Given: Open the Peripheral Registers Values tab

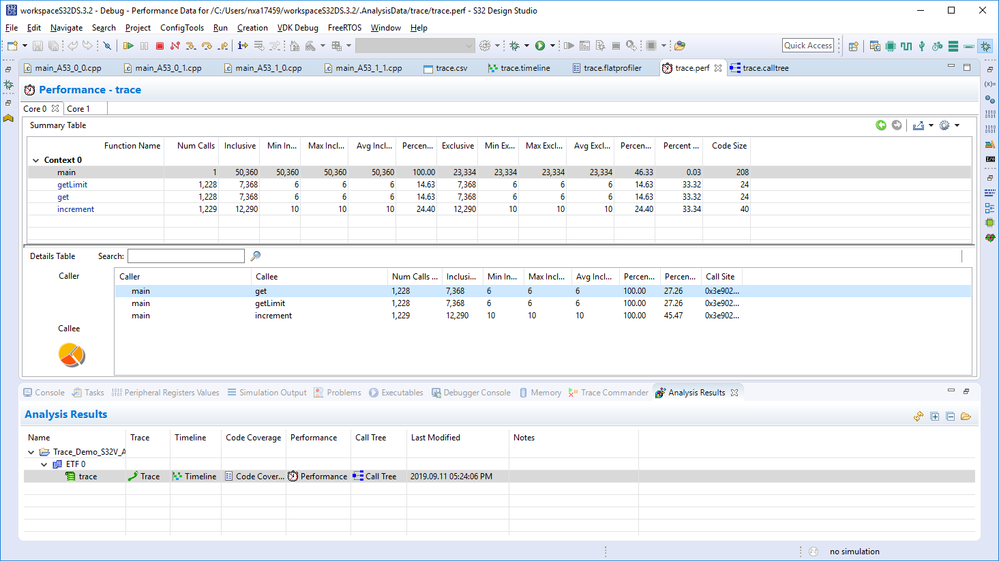Looking at the screenshot, I should coord(165,393).
